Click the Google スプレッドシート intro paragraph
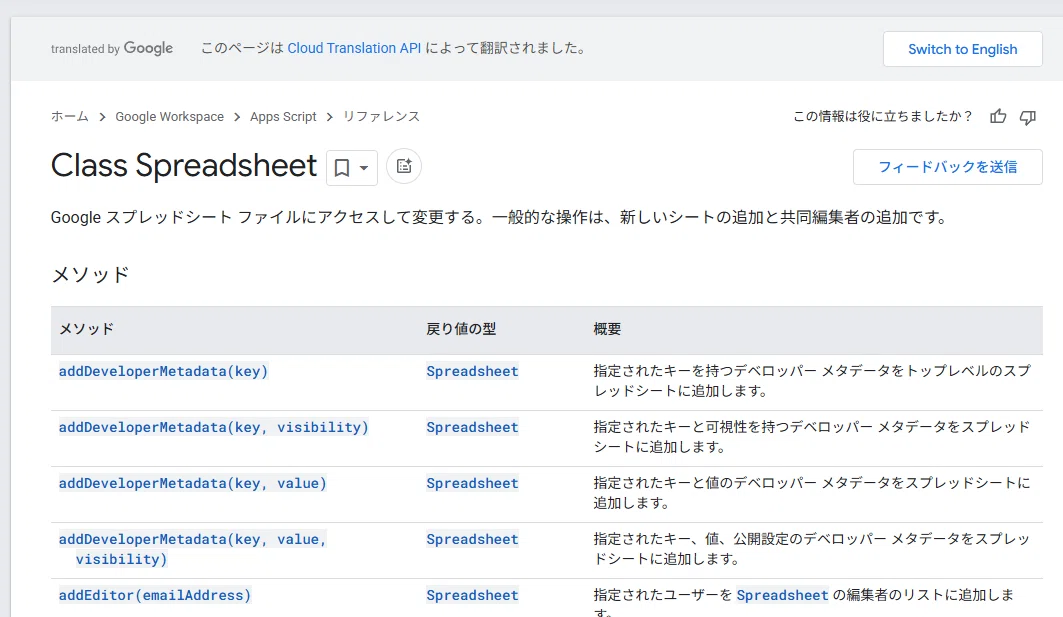Screen dimensions: 1063x617 tap(499, 218)
